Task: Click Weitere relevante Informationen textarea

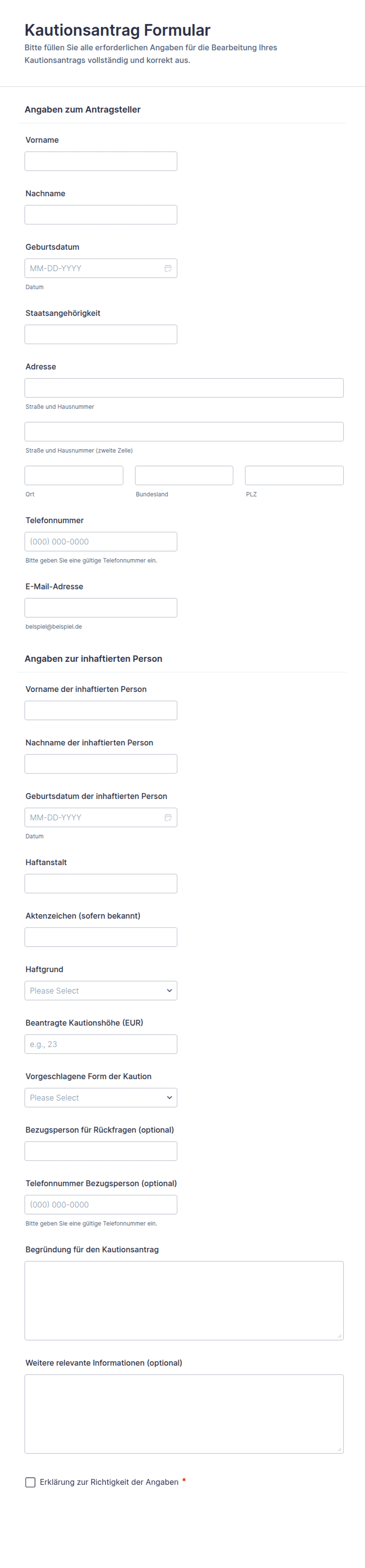Action: click(184, 1413)
